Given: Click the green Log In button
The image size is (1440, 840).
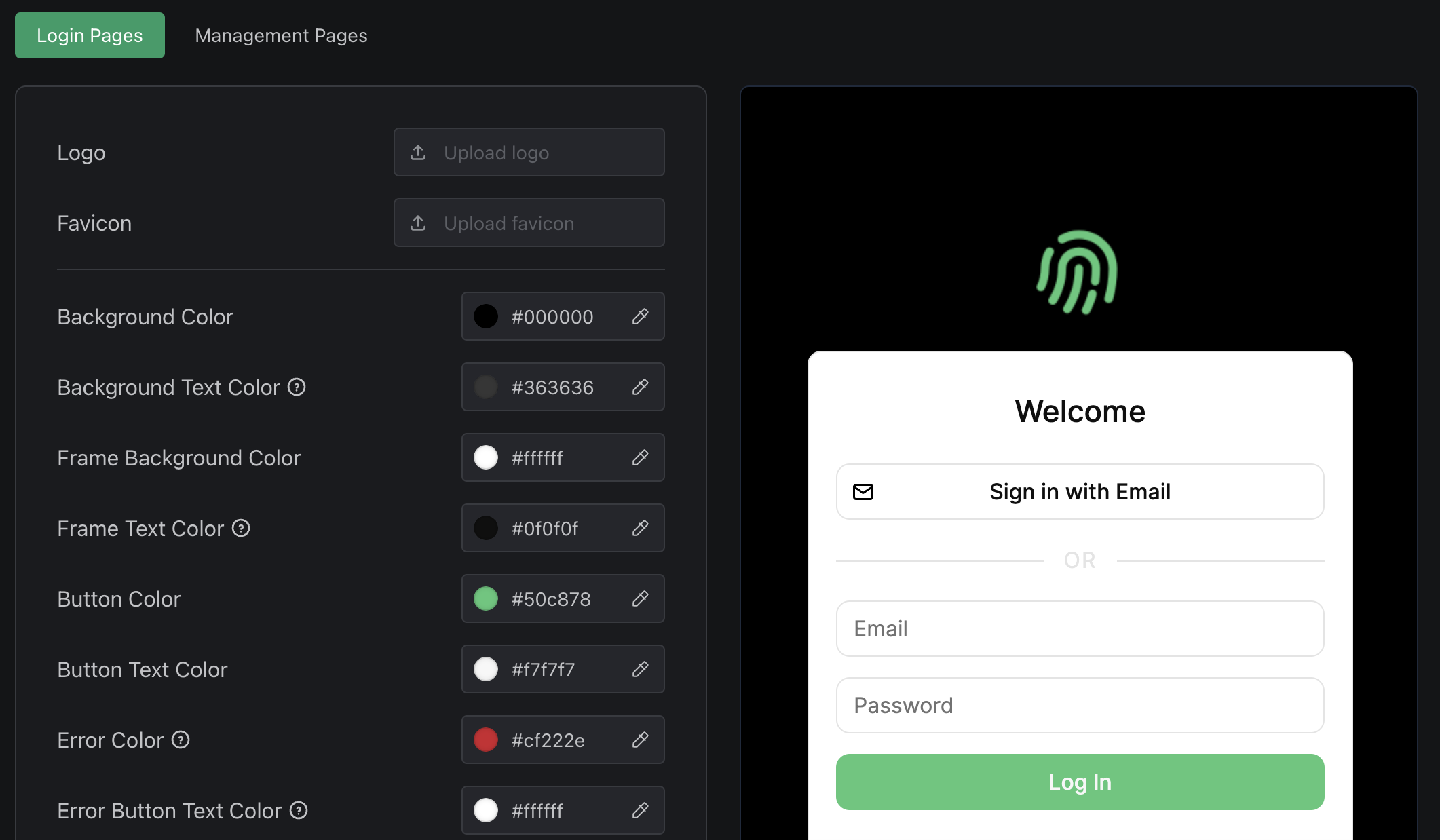Looking at the screenshot, I should [x=1080, y=782].
